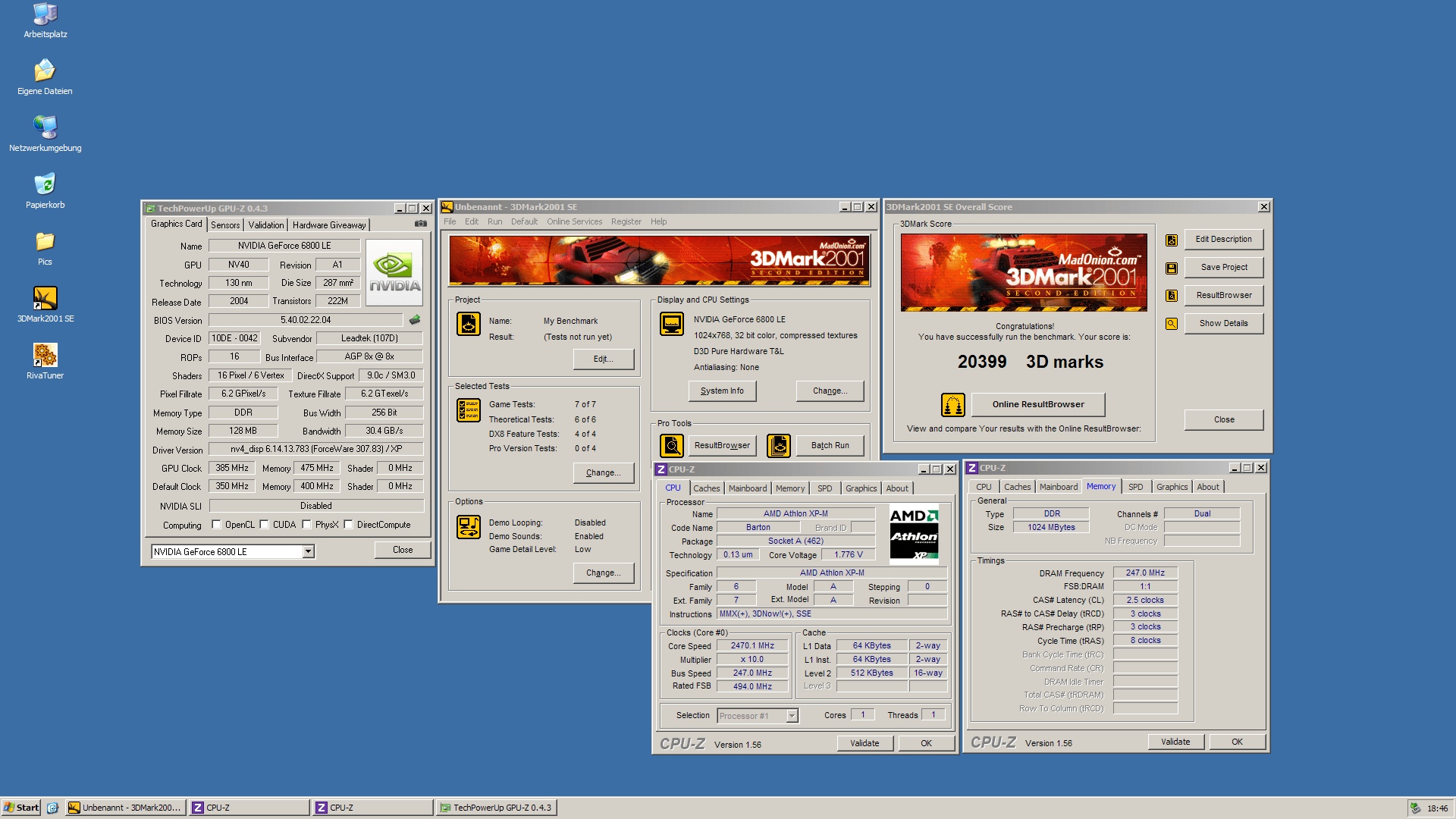The height and width of the screenshot is (819, 1456).
Task: Open Processor #1 selection dropdown
Action: [x=792, y=715]
